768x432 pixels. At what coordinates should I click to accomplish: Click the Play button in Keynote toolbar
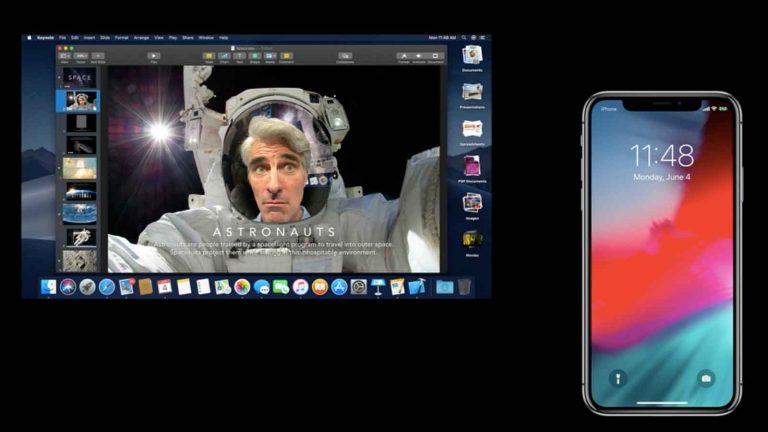coord(154,56)
